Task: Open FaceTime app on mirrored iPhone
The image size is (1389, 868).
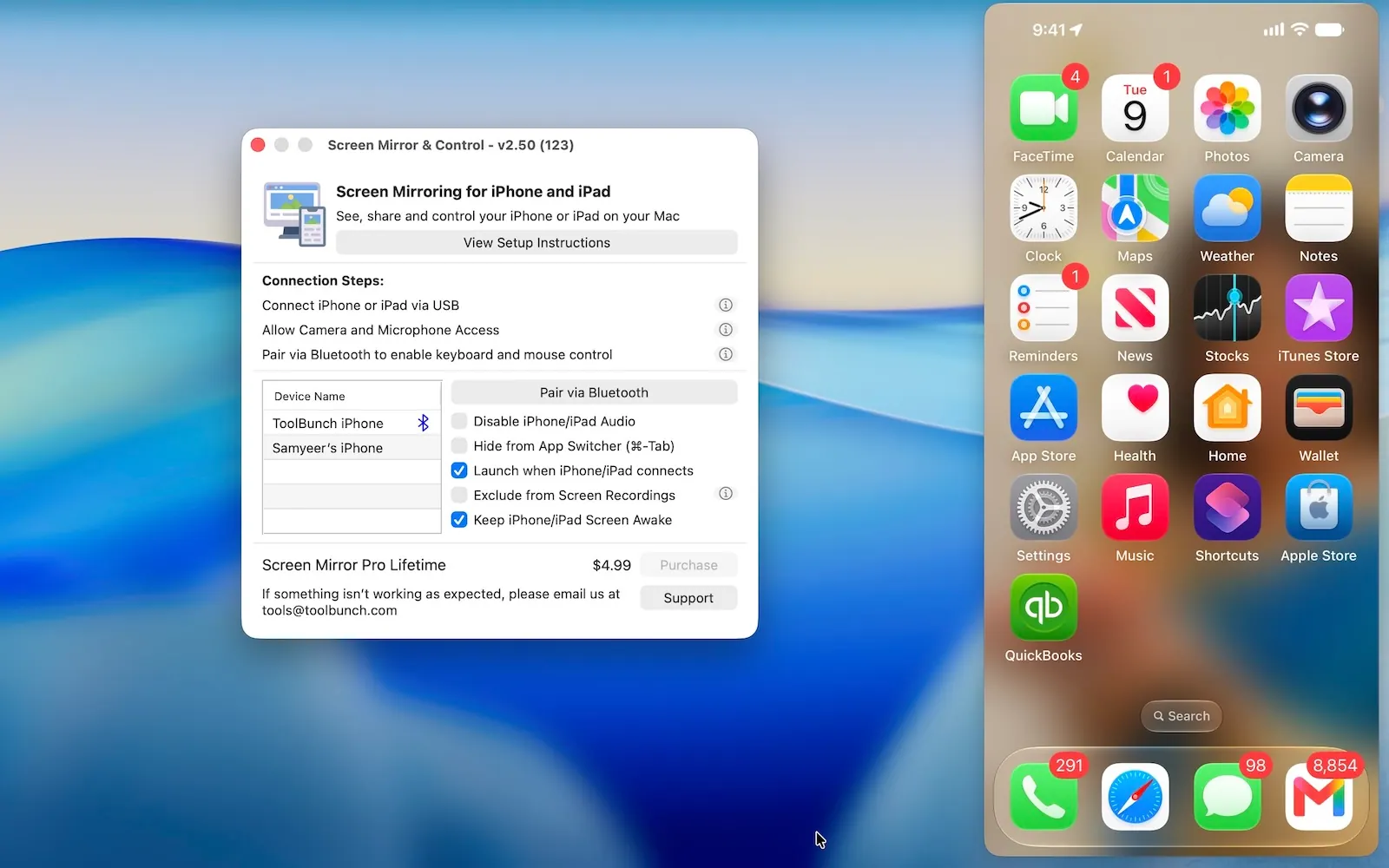Action: pos(1043,108)
